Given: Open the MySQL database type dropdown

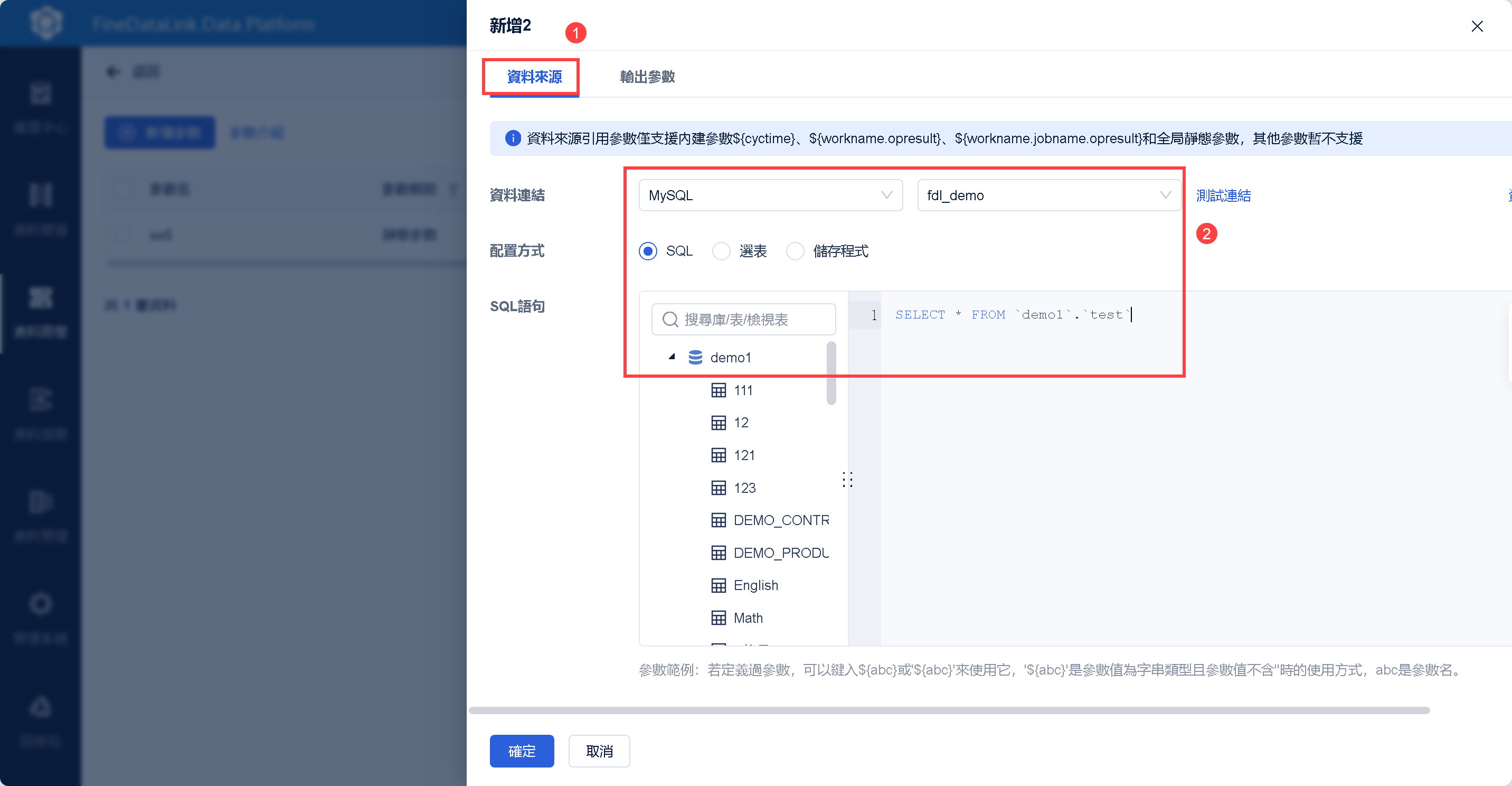Looking at the screenshot, I should [770, 195].
